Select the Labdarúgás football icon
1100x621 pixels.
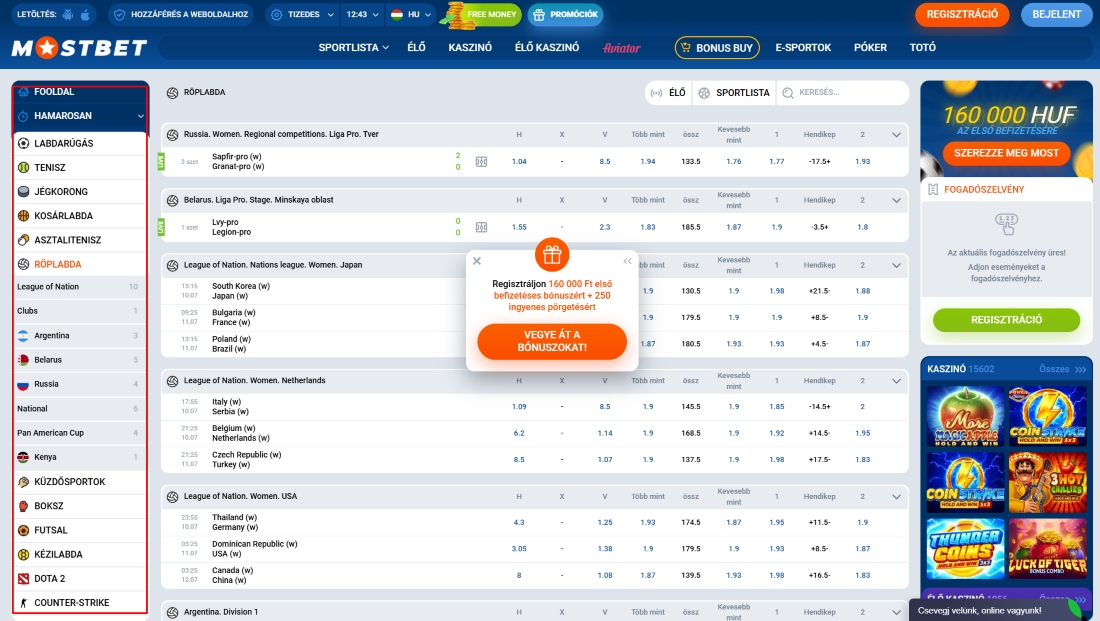[x=23, y=143]
